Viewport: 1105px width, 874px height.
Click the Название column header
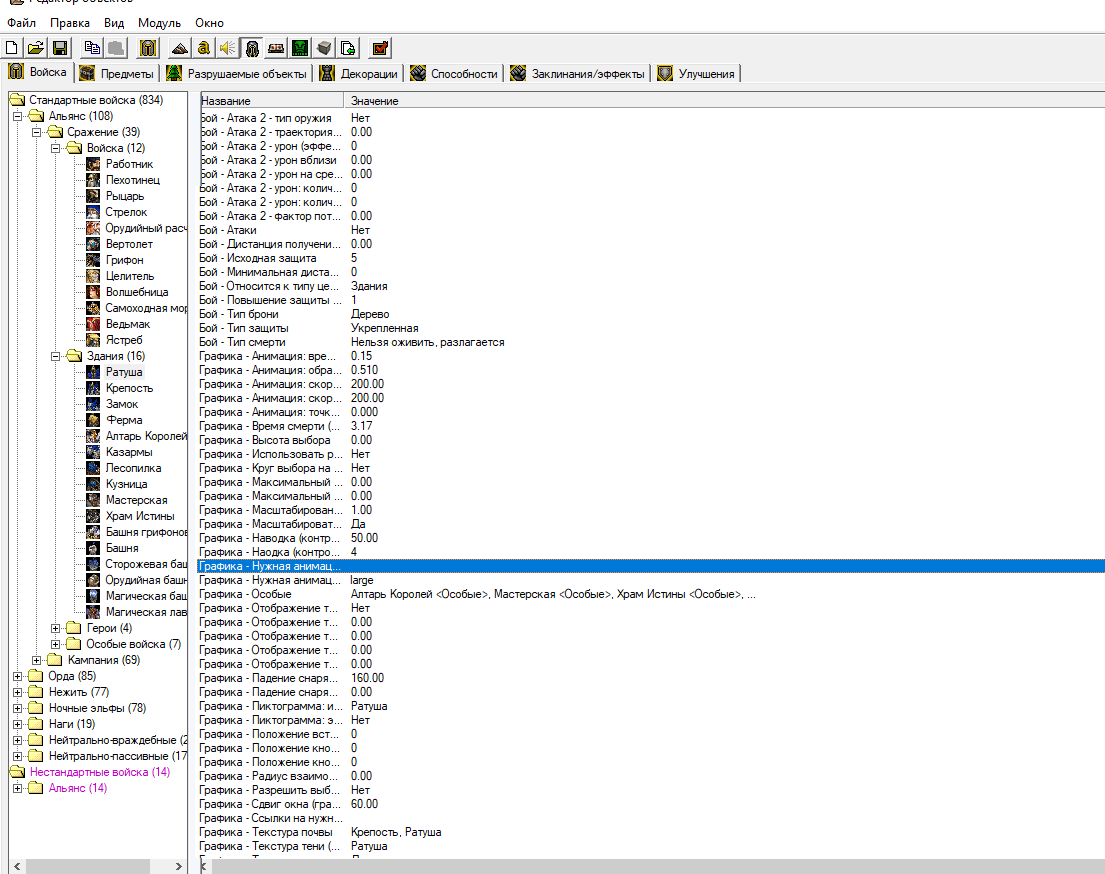(x=271, y=101)
